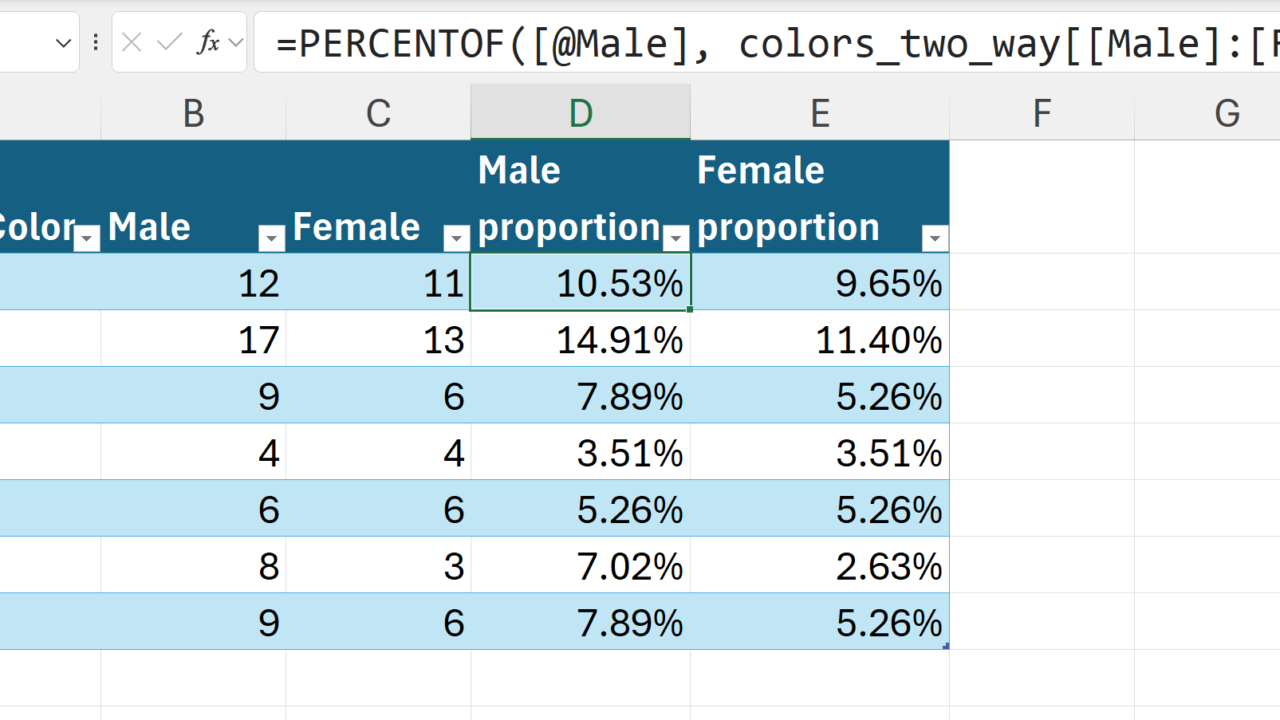This screenshot has width=1280, height=720.
Task: Open the Male proportion filter dropdown
Action: (676, 238)
